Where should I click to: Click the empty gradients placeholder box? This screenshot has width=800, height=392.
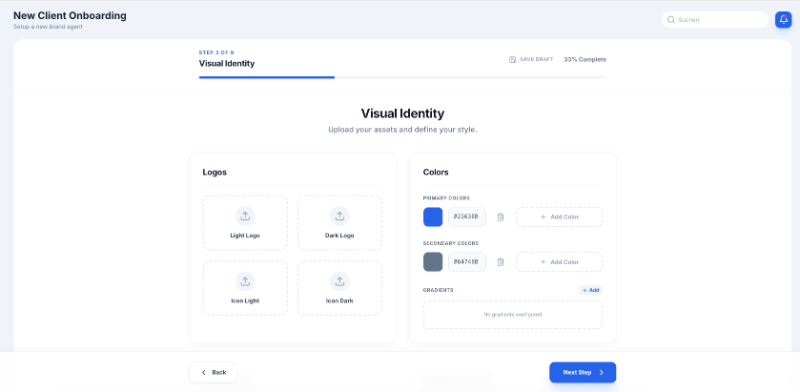(x=513, y=314)
